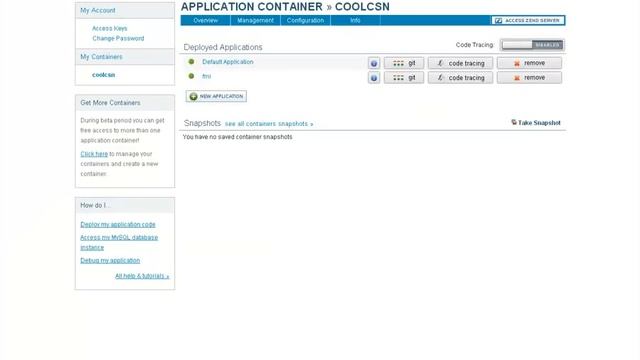
Task: Open the second deployed application's name link
Action: pos(207,76)
